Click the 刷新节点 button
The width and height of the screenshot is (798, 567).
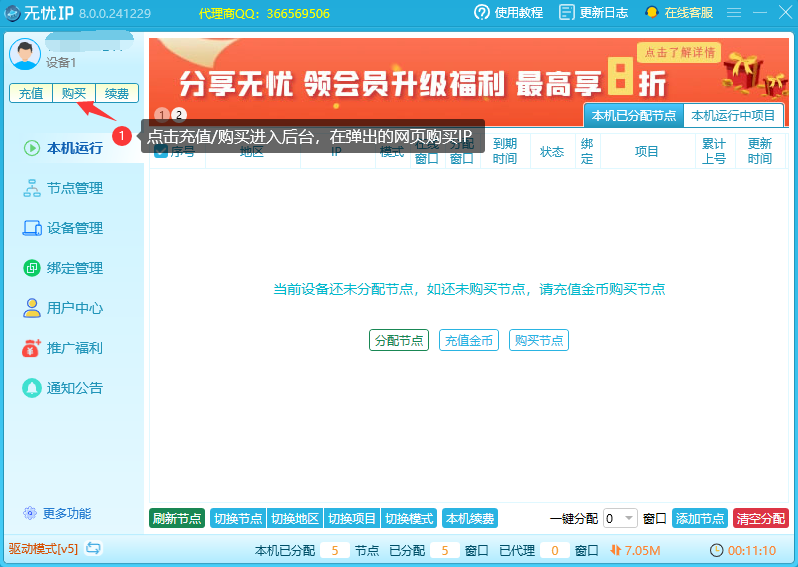click(177, 519)
